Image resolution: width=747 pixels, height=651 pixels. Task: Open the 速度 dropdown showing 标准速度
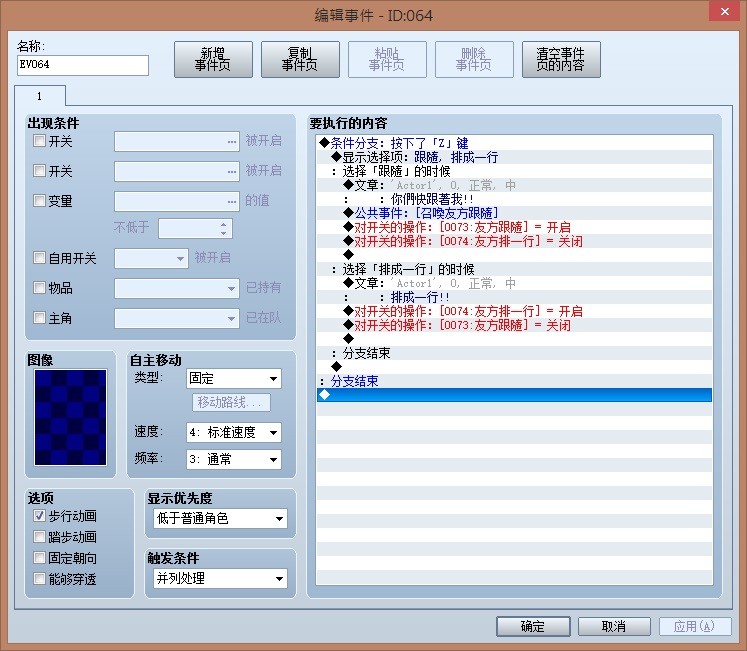[x=234, y=433]
